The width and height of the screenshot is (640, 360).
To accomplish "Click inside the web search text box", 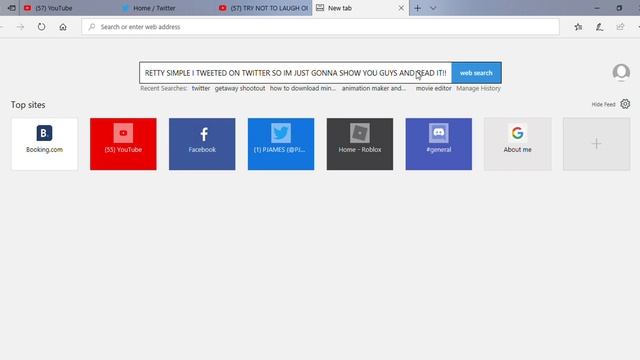I will tap(296, 73).
